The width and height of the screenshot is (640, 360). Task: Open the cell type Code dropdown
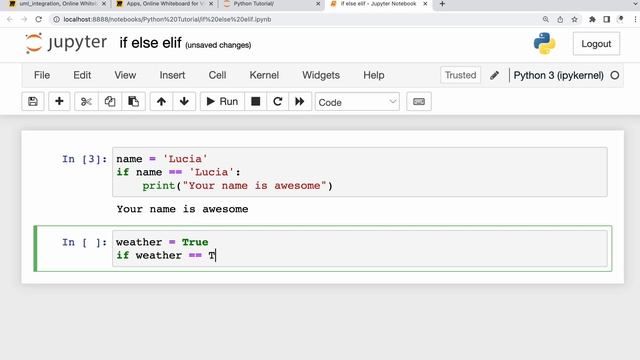[x=357, y=102]
